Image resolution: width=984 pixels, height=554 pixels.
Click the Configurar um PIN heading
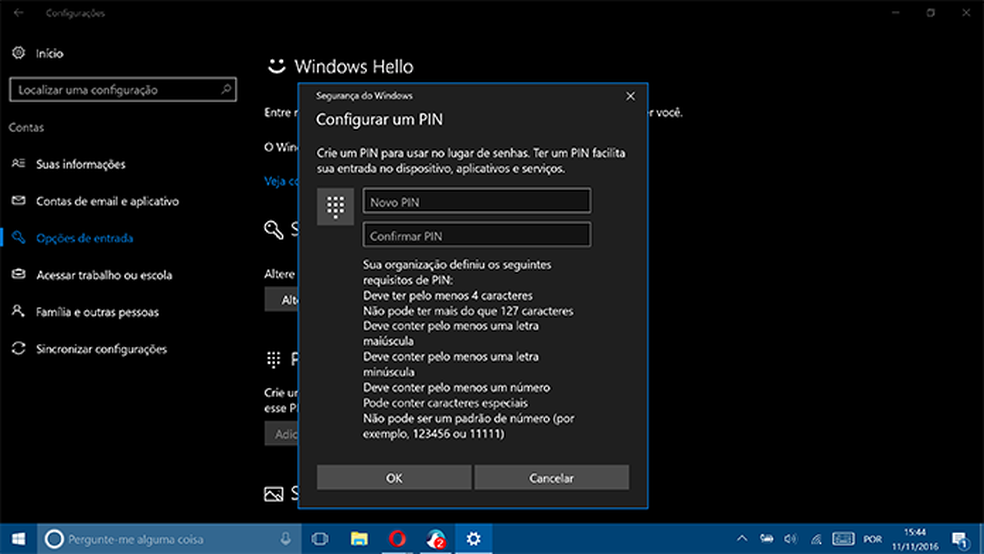[x=379, y=119]
